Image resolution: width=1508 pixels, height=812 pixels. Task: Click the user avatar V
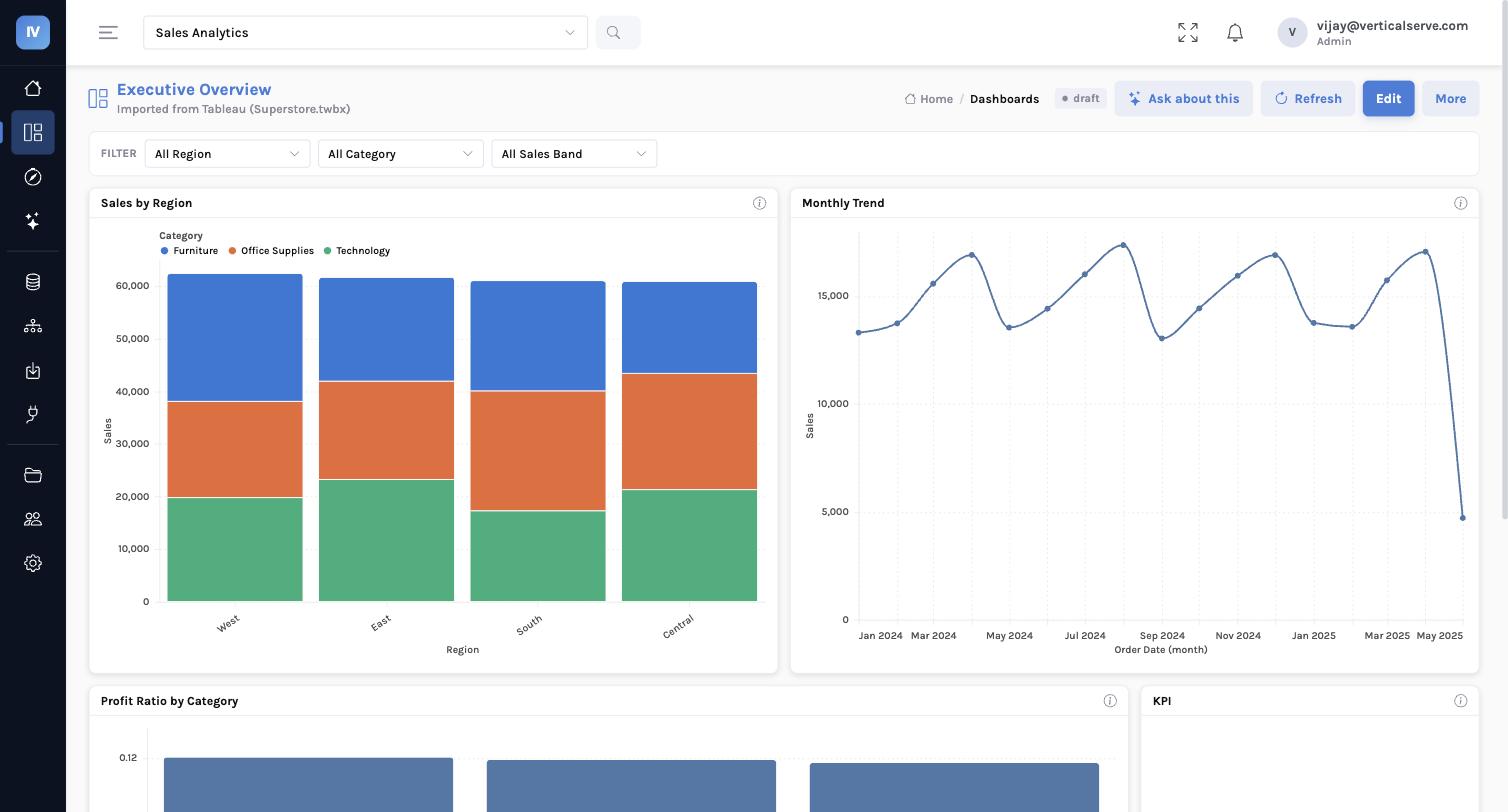1292,32
